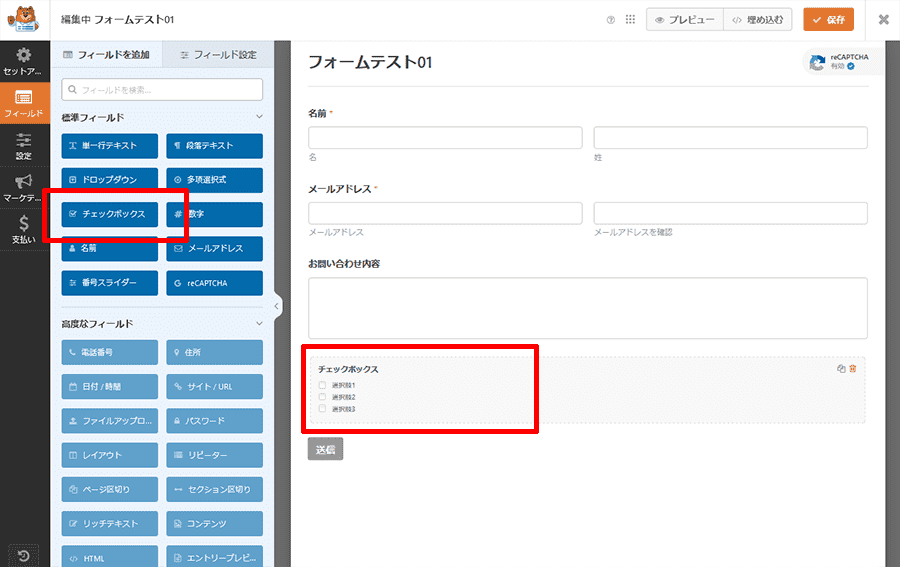The height and width of the screenshot is (567, 900).
Task: Add a メールアドレス field
Action: [215, 248]
